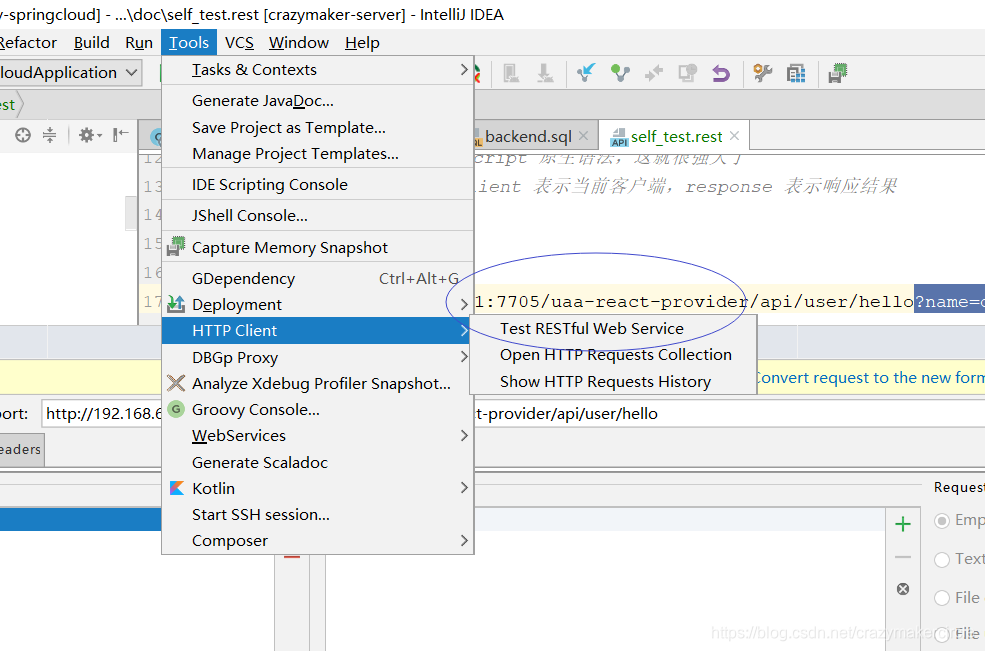This screenshot has width=985, height=651.
Task: Click Generate Scaladoc
Action: [x=317, y=462]
